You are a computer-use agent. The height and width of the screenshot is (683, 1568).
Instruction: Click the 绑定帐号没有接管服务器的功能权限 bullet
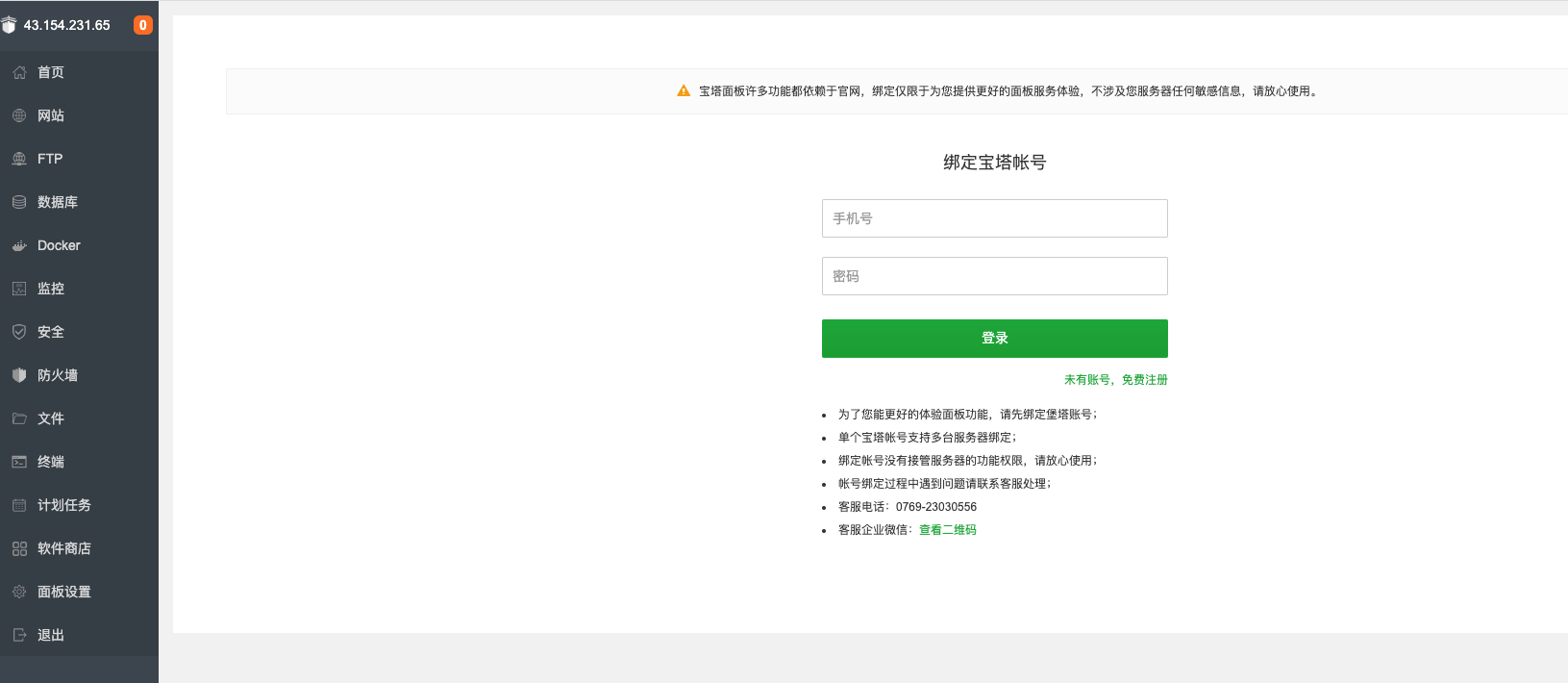(x=968, y=461)
